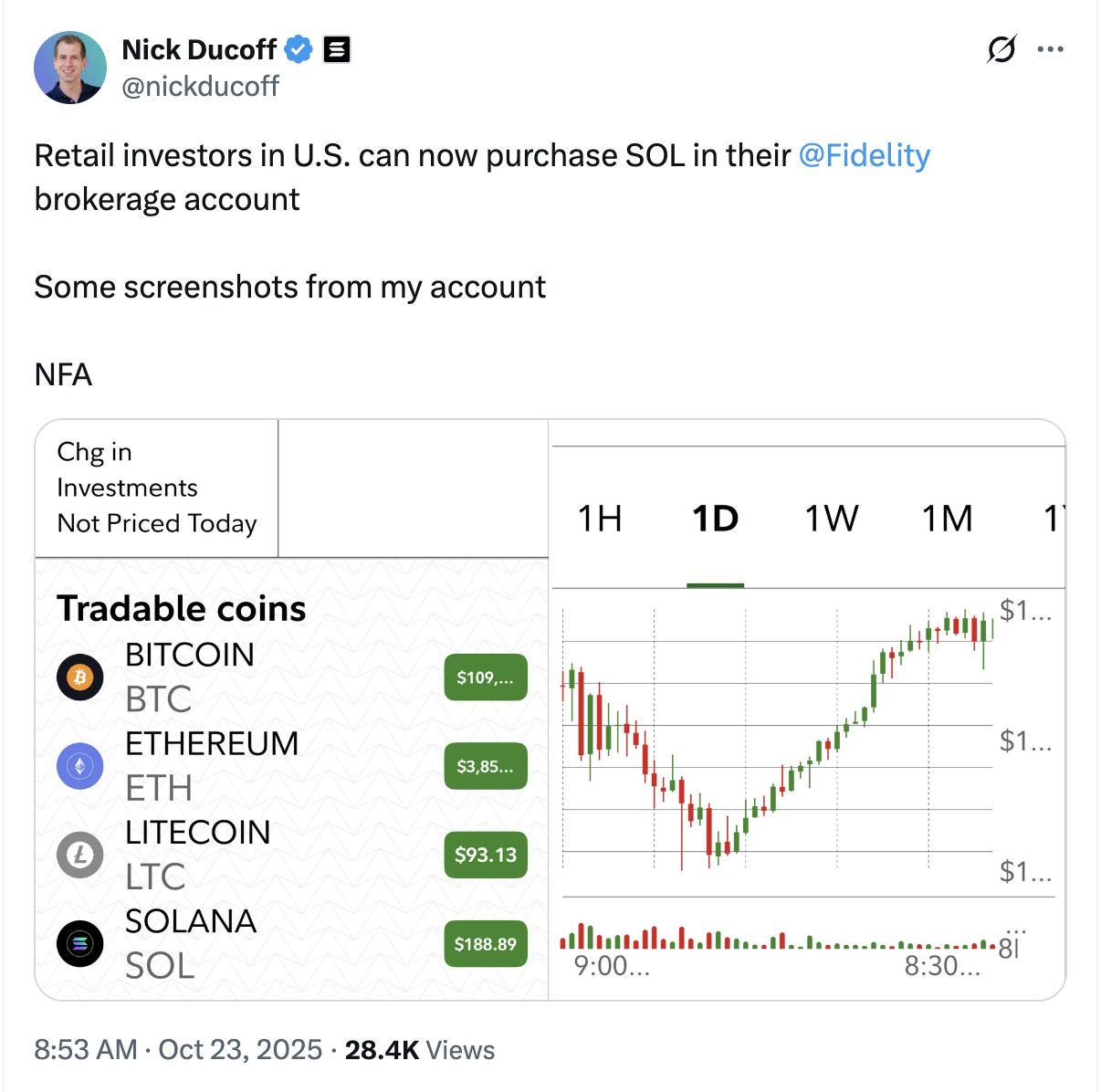Click Nick Ducoff's verified checkmark badge
This screenshot has height=1092, width=1101.
tap(297, 49)
